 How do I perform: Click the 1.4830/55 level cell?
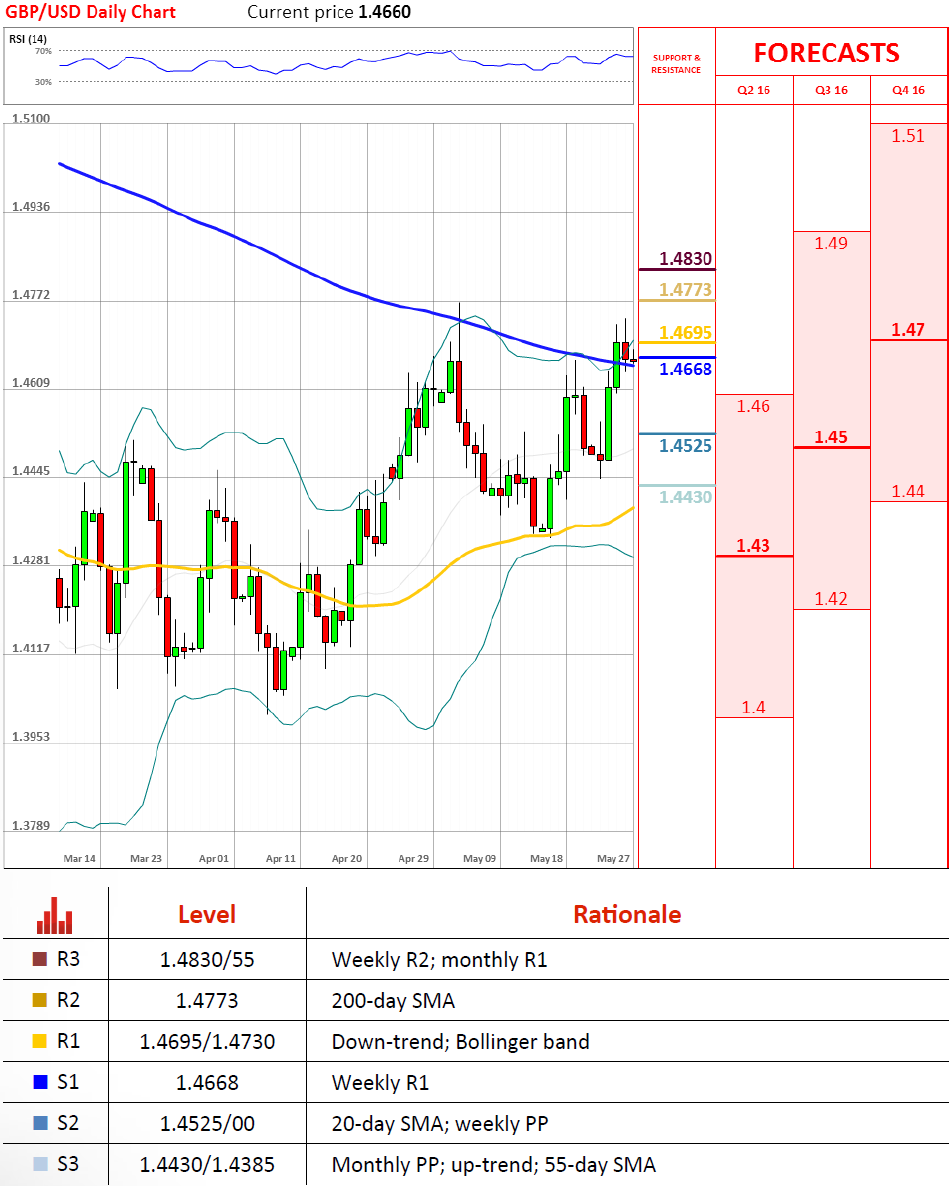[x=207, y=960]
